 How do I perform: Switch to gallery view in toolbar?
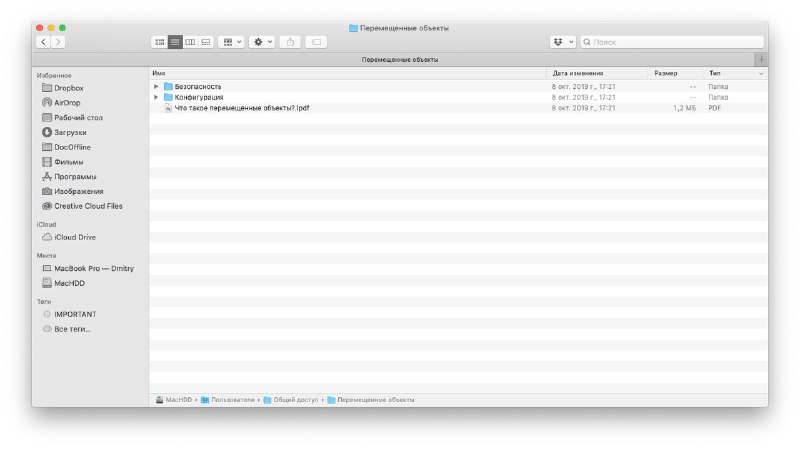pos(205,42)
